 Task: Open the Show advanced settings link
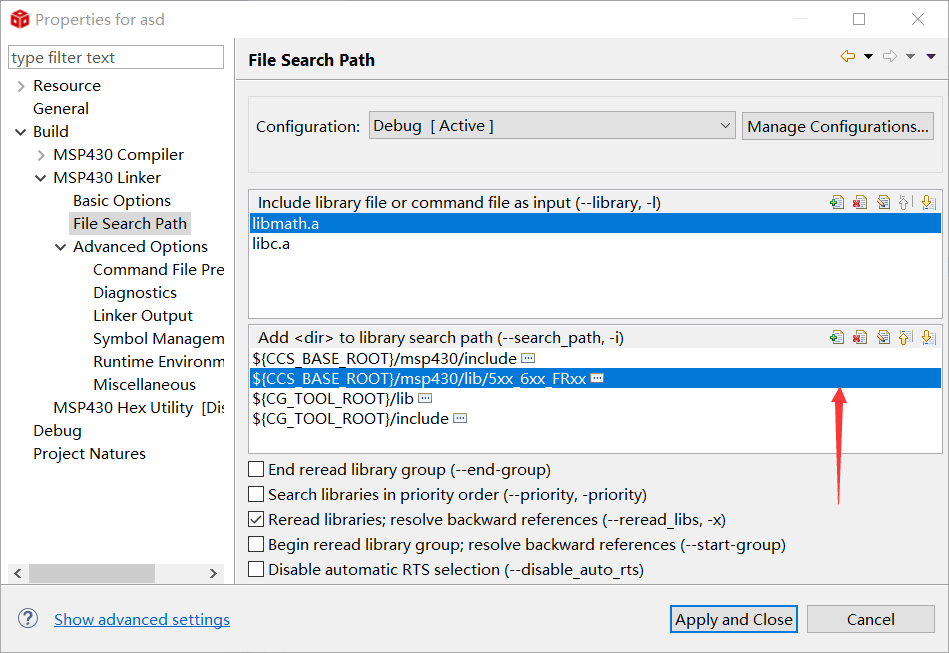click(x=142, y=619)
